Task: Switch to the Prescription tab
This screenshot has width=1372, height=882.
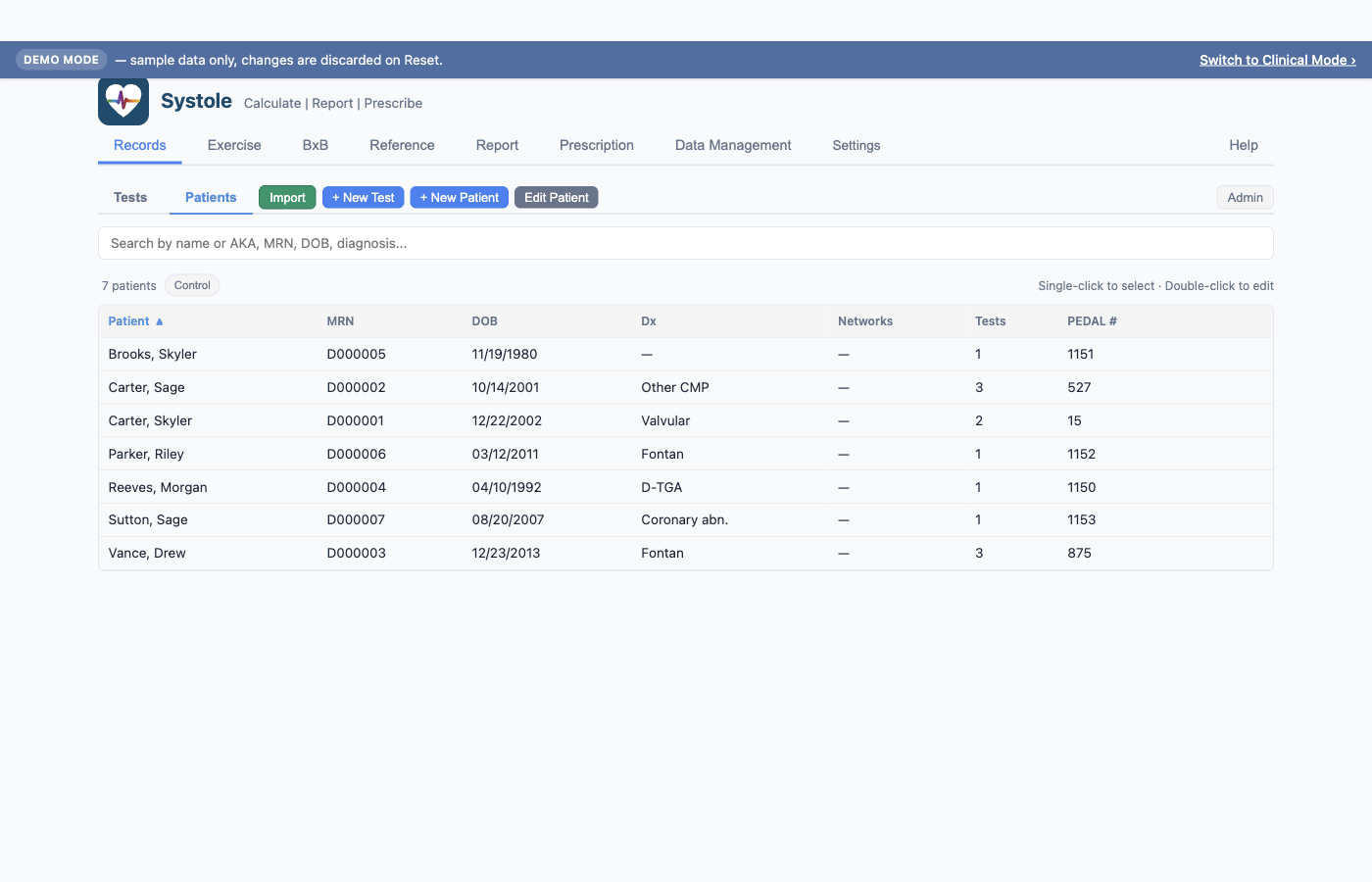Action: (597, 145)
